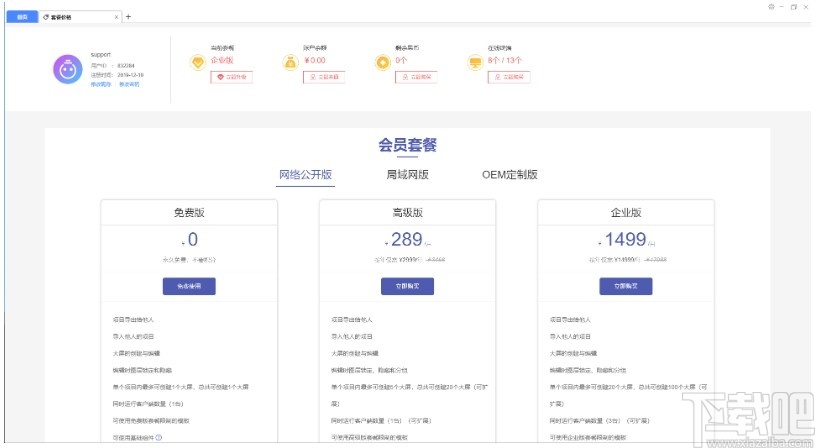817x448 pixels.
Task: Click the 企业版 card title
Action: (x=626, y=213)
